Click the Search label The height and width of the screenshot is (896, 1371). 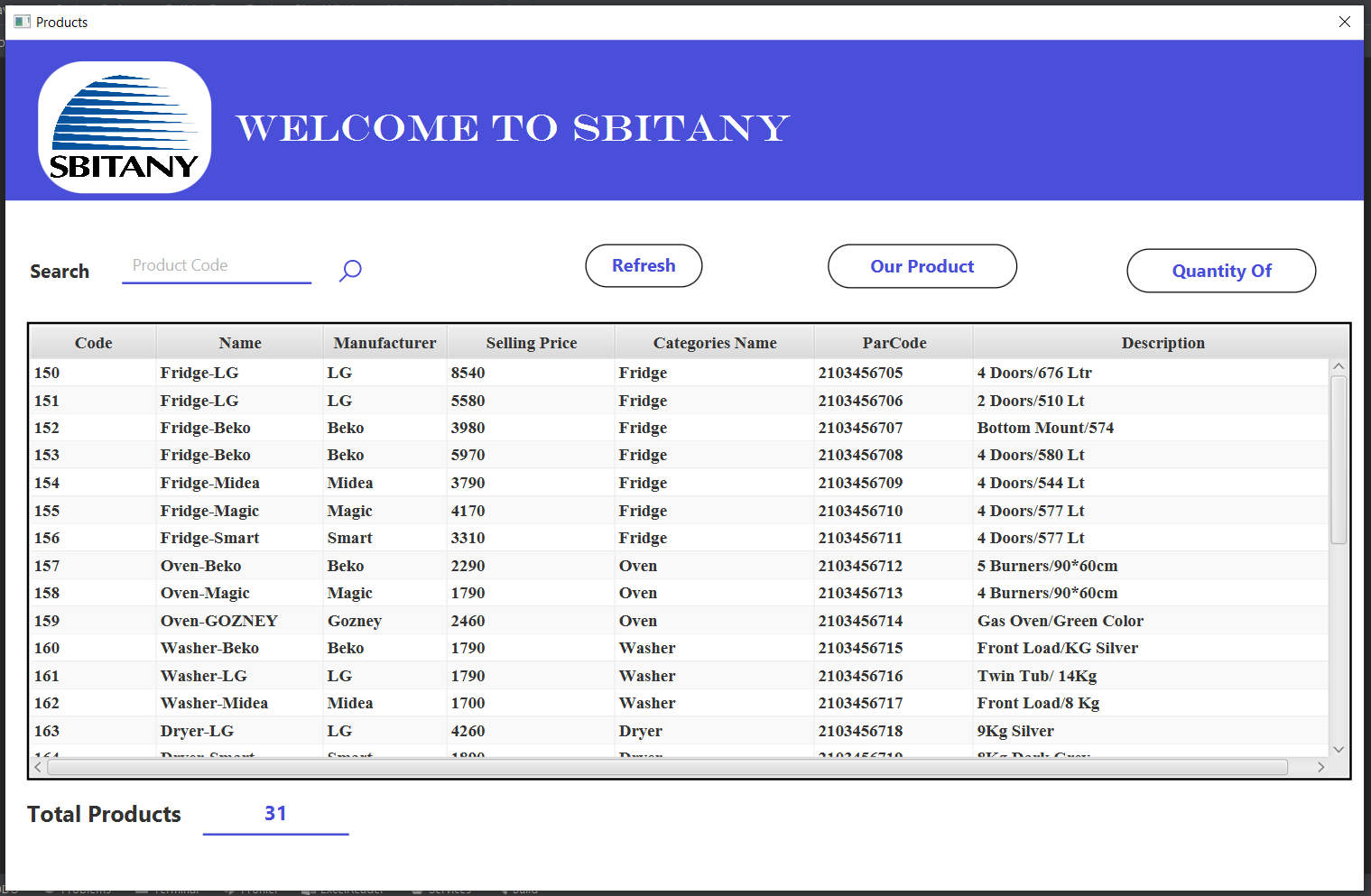tap(60, 272)
